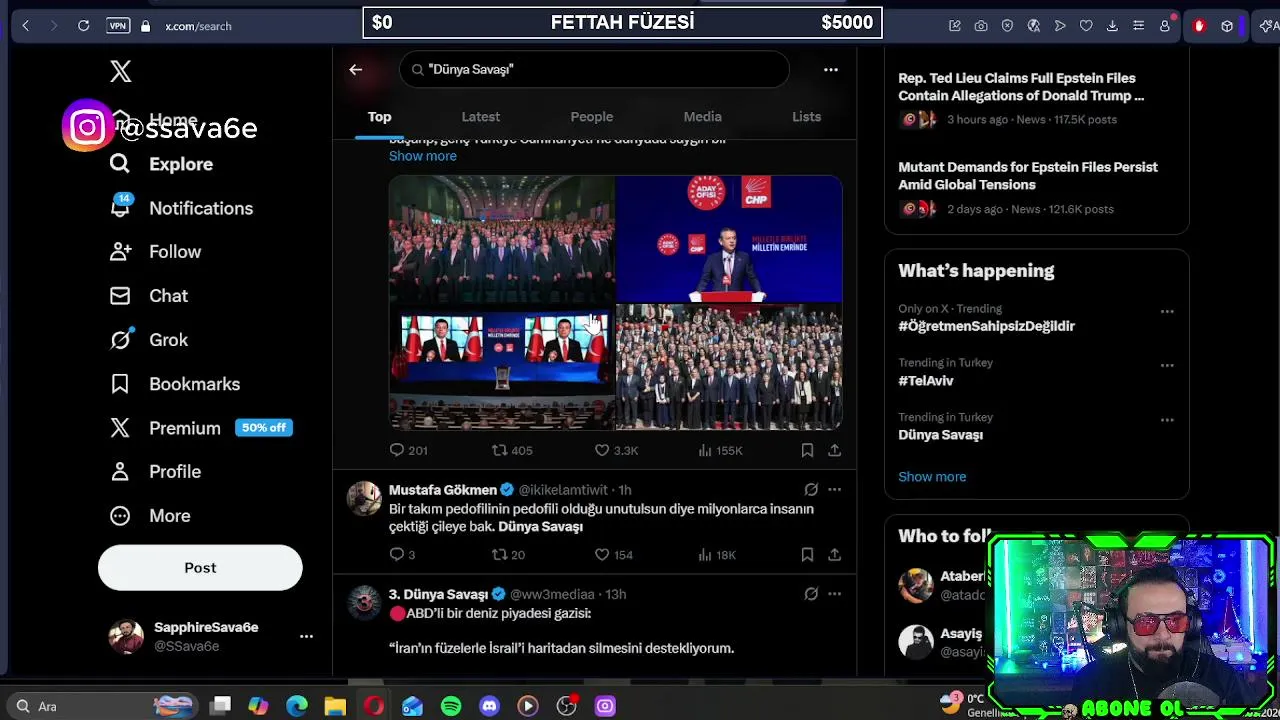View analytics of the 155K views post
This screenshot has height=720, width=1280.
click(x=720, y=451)
